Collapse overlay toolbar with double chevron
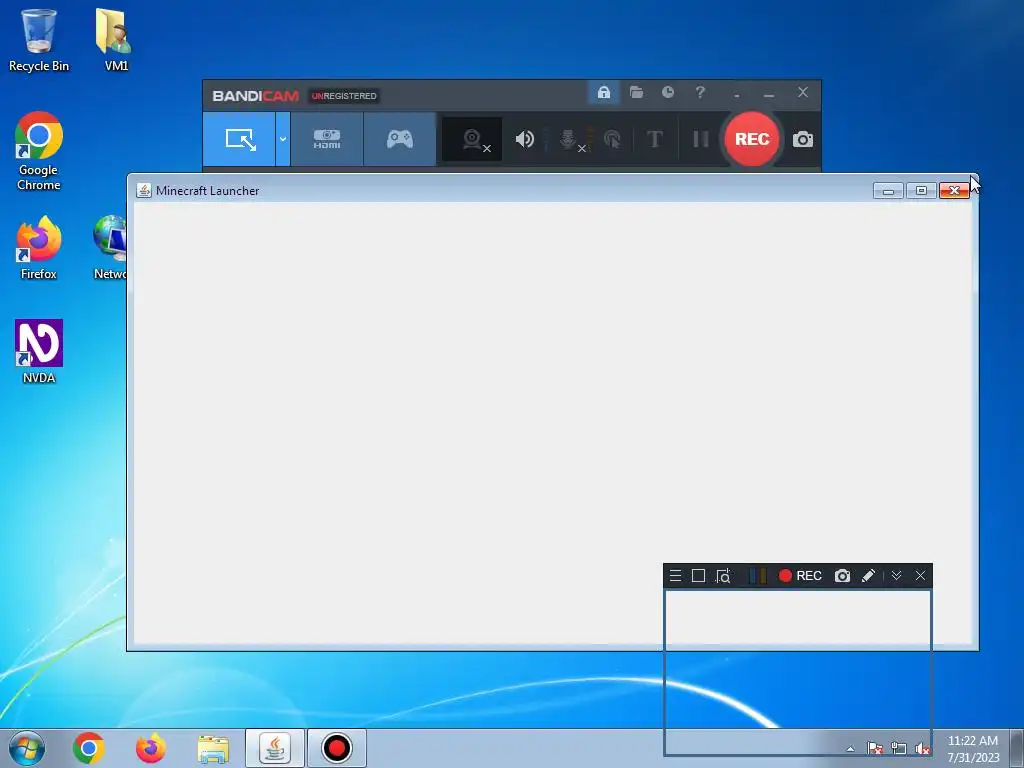This screenshot has width=1024, height=768. pos(897,575)
